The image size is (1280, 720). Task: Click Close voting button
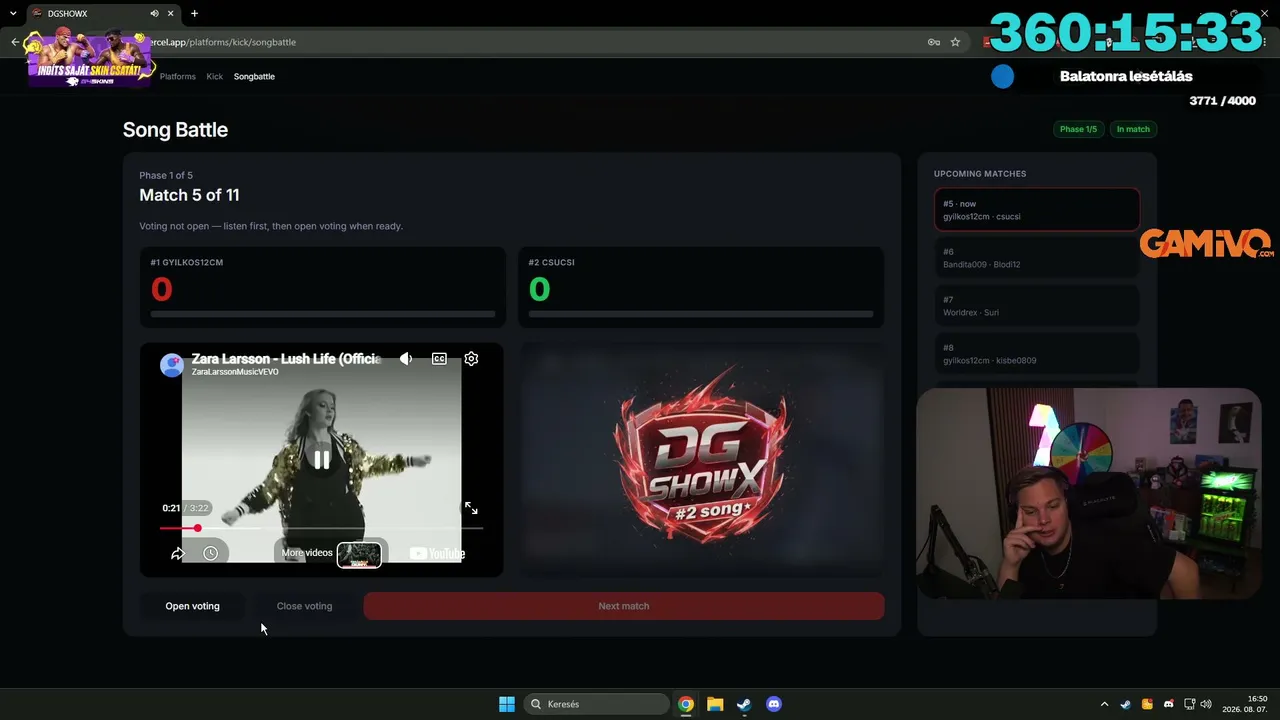304,606
